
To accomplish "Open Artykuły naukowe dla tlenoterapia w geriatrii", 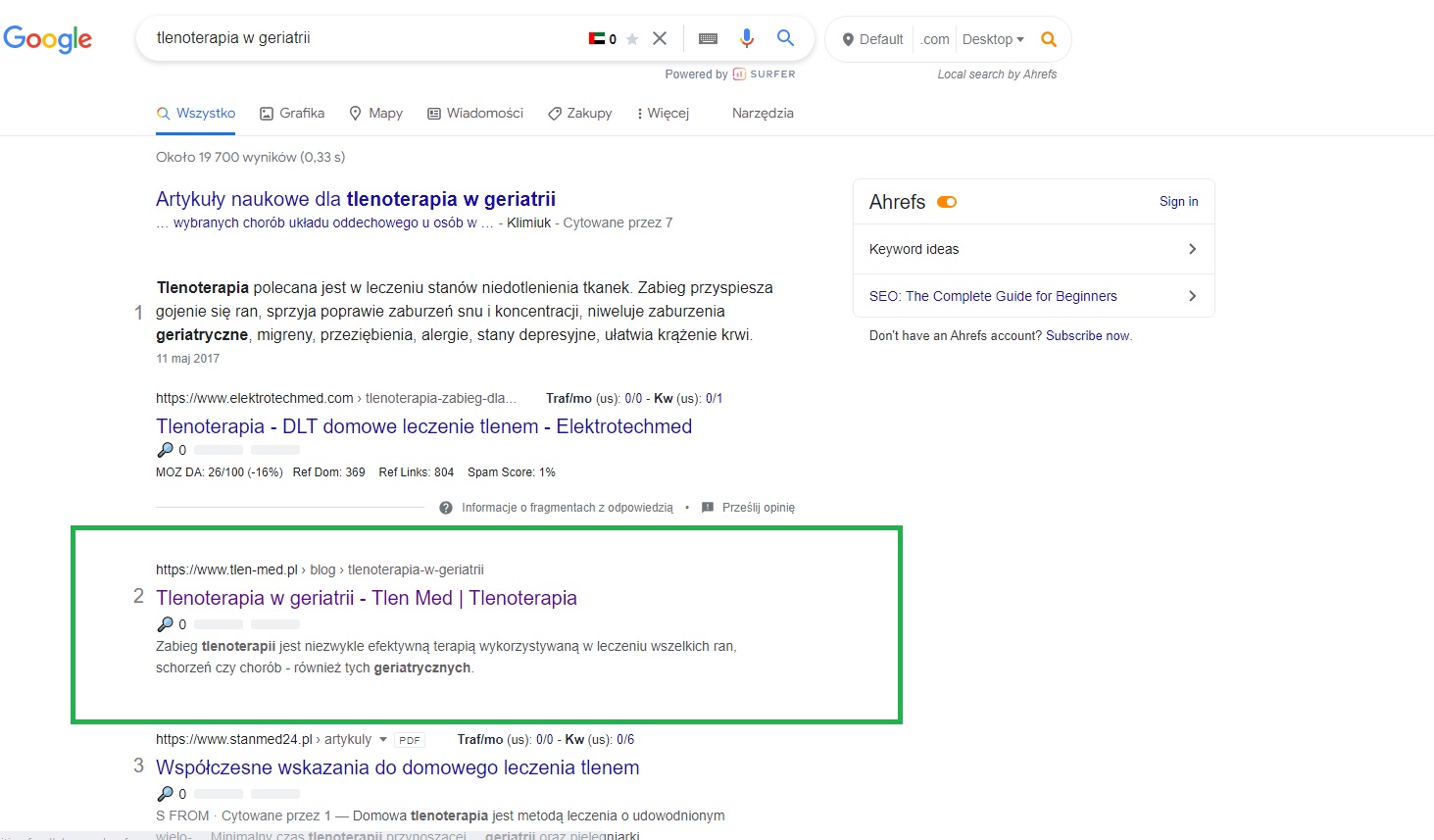I will [356, 199].
